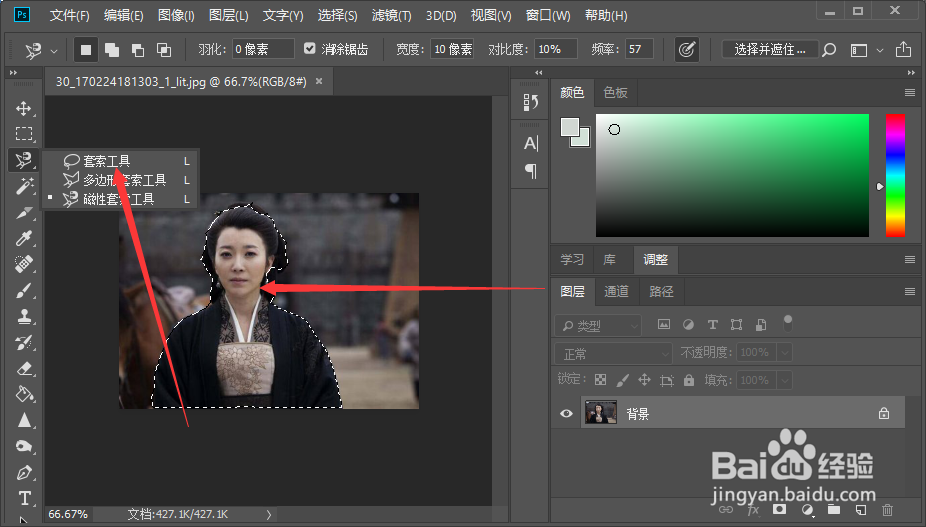The height and width of the screenshot is (527, 926).
Task: Switch to the 通道 tab
Action: coord(616,291)
